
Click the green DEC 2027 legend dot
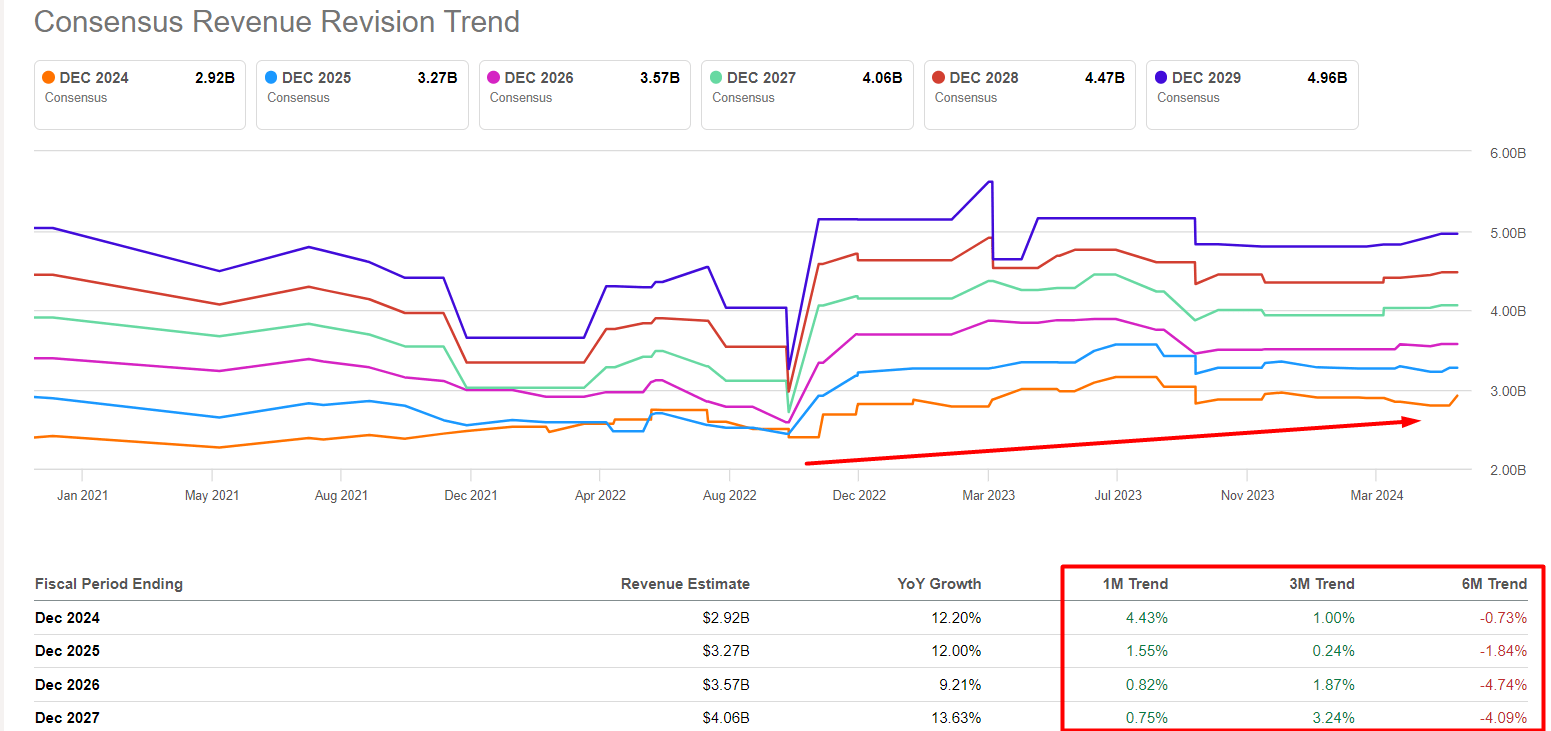[x=716, y=77]
